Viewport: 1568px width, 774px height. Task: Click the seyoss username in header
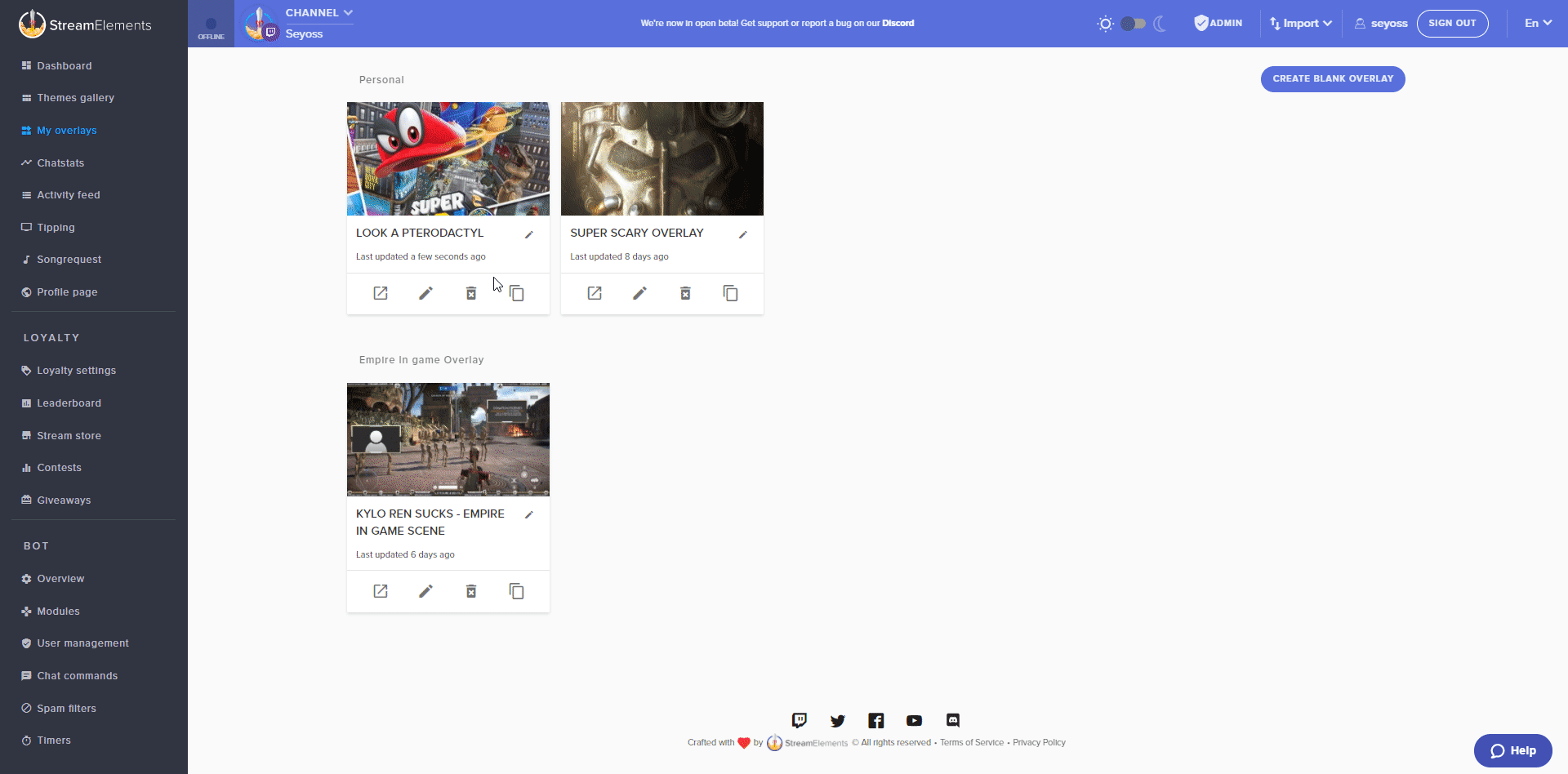(1381, 23)
